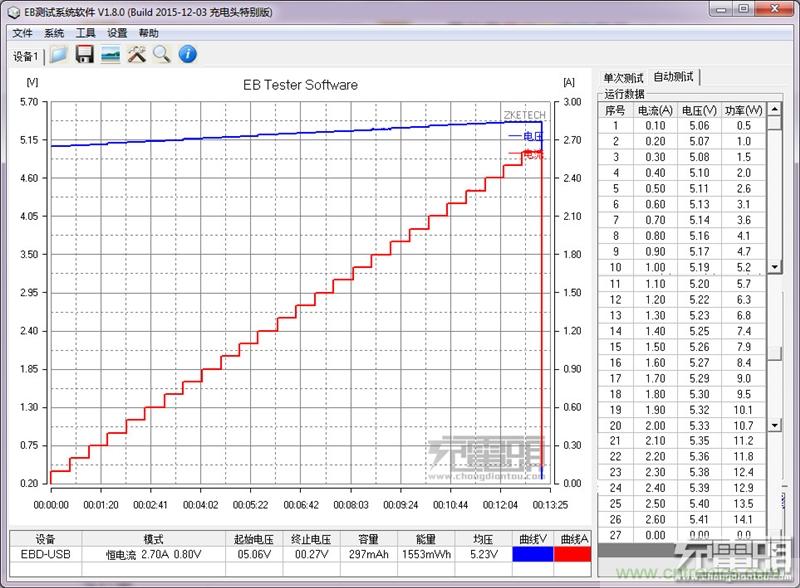Screen dimensions: 800x588
Task: Select the 自动测试 tab
Action: (674, 77)
